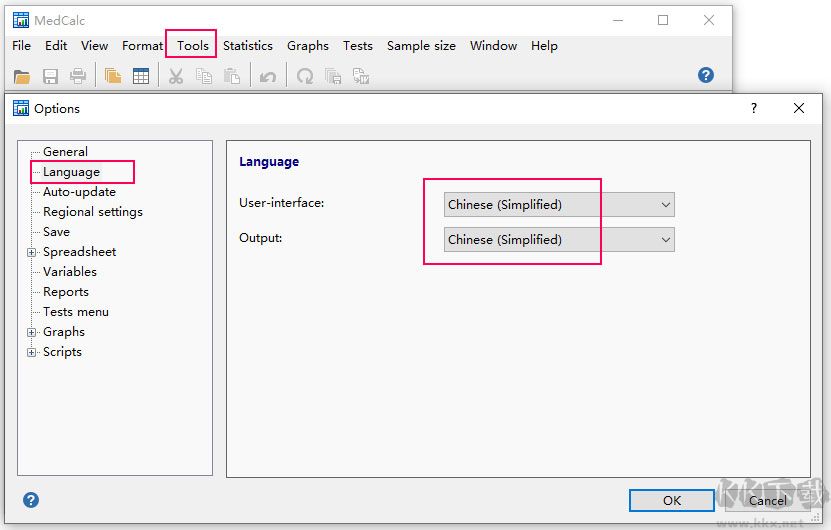Click help icon at Options dialog bottom-left
The width and height of the screenshot is (831, 530).
(x=31, y=500)
